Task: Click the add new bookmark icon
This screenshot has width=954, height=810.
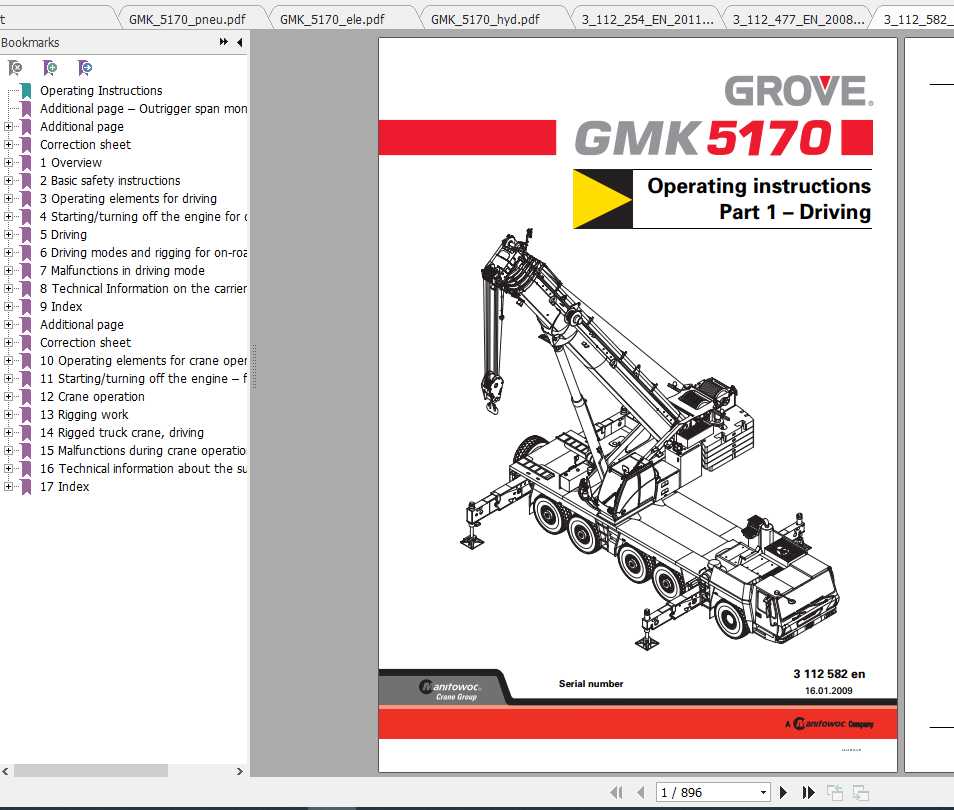Action: pos(50,68)
